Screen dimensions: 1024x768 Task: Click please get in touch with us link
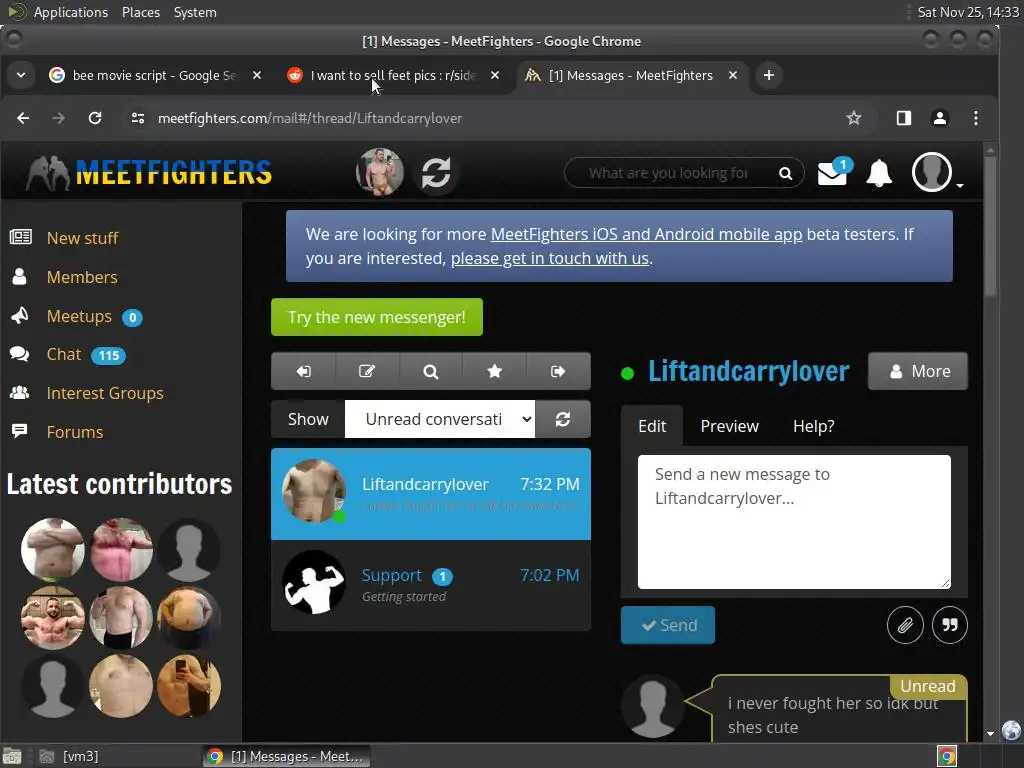click(550, 259)
